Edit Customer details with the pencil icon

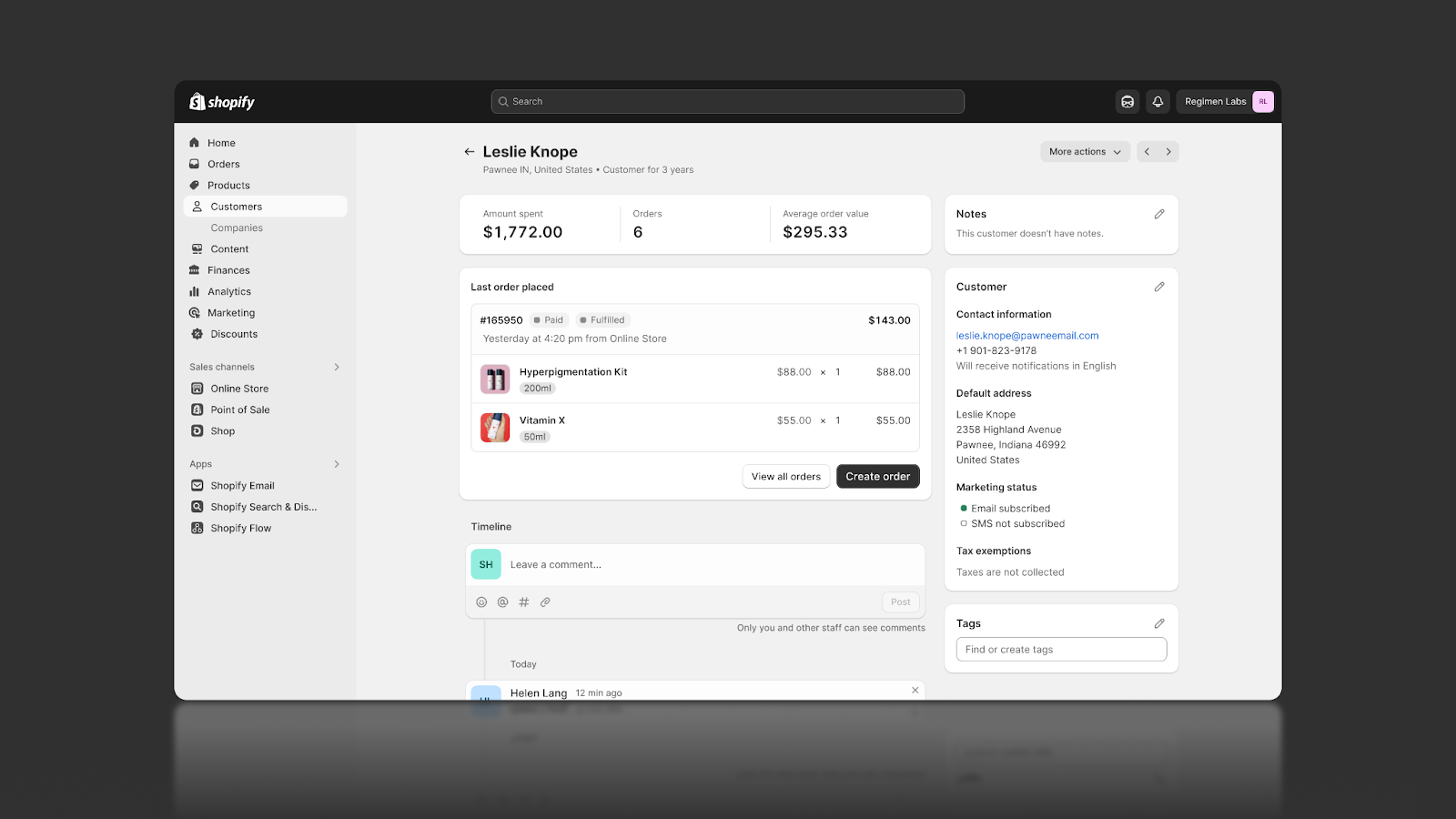pyautogui.click(x=1159, y=287)
